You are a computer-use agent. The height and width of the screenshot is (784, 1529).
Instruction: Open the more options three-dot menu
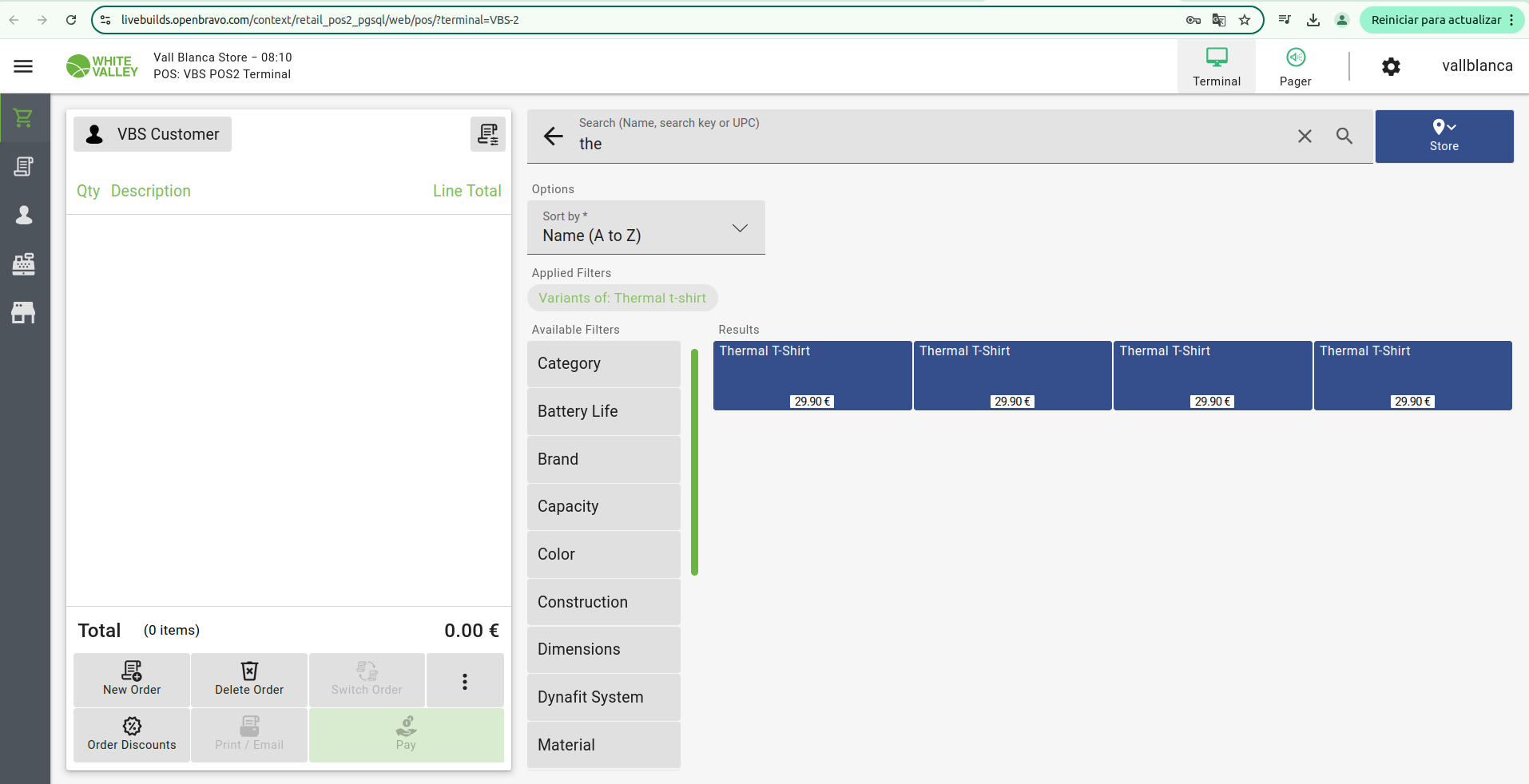coord(464,680)
